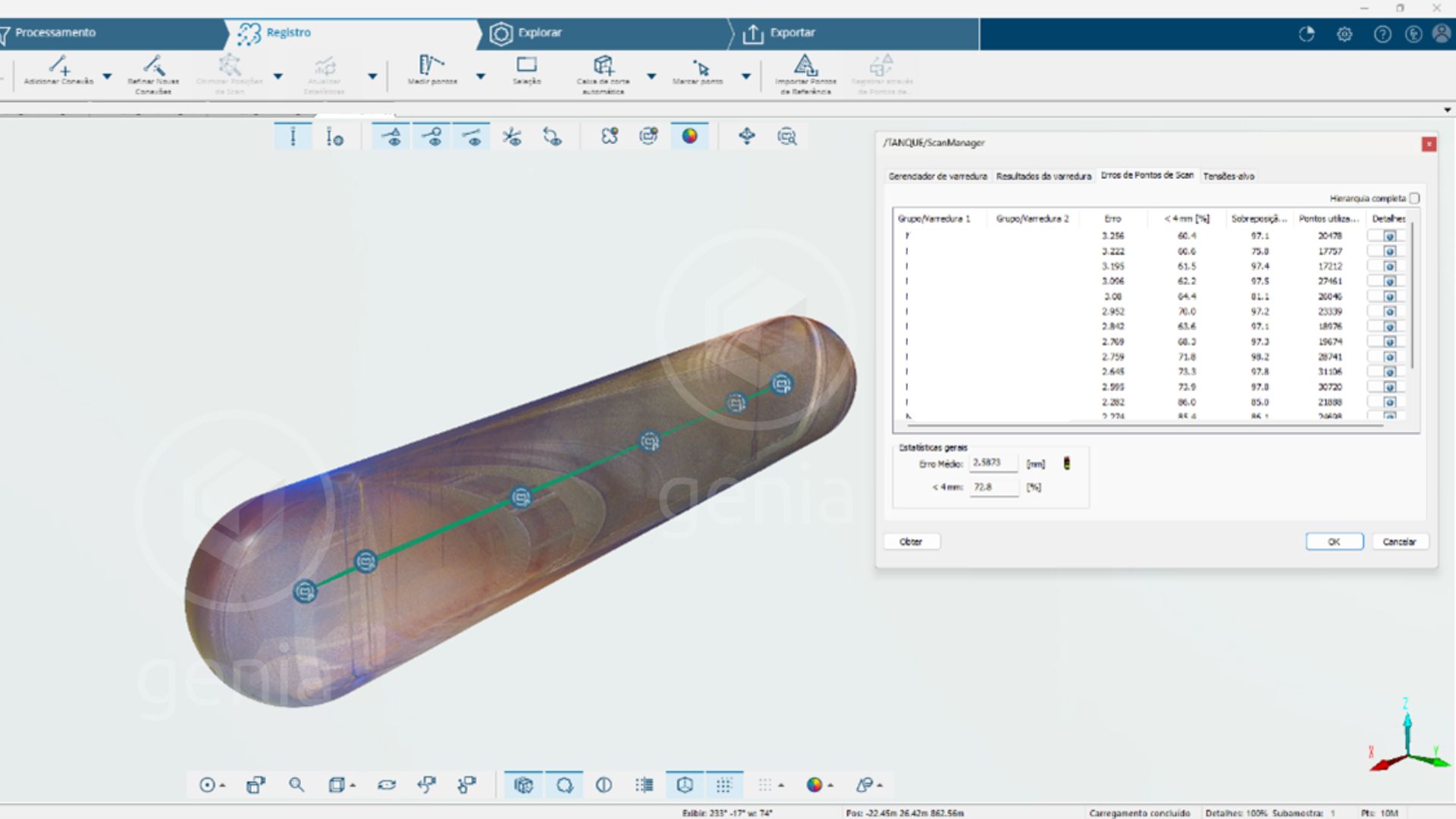Click Caixa de corte automática icon
The height and width of the screenshot is (819, 1456).
click(x=603, y=65)
